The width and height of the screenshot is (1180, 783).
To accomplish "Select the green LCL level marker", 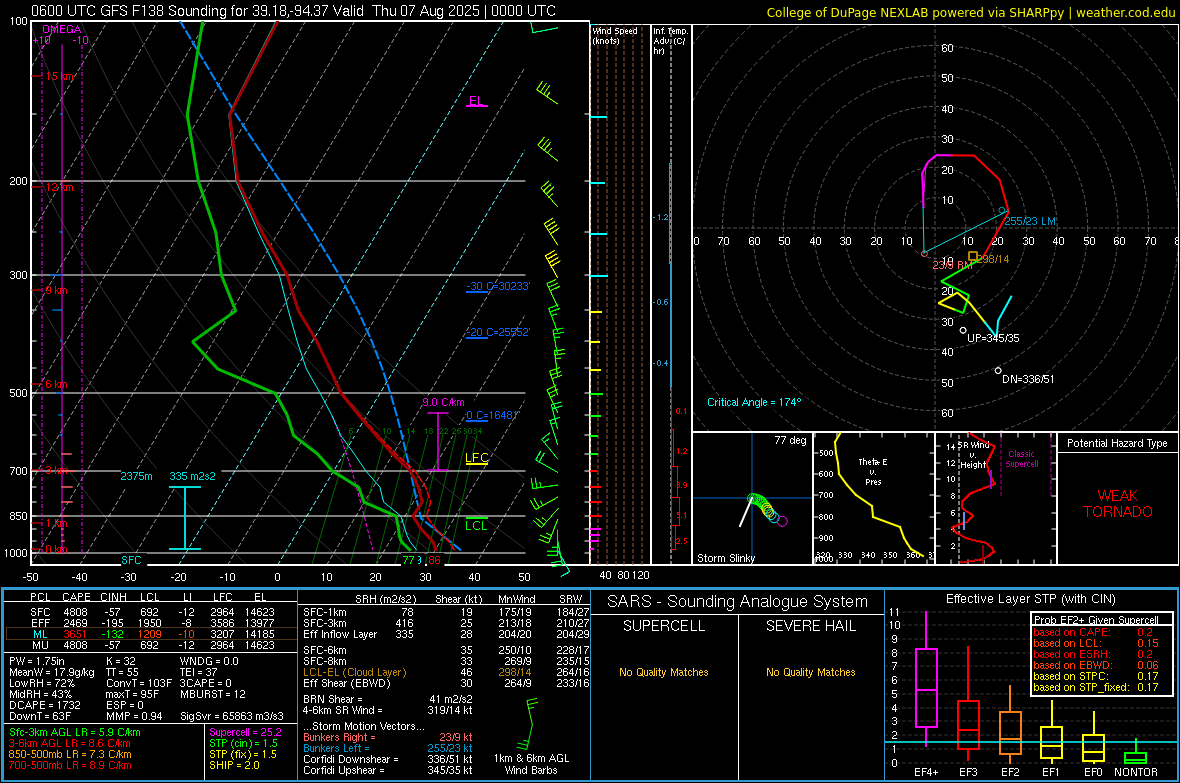I will point(476,524).
